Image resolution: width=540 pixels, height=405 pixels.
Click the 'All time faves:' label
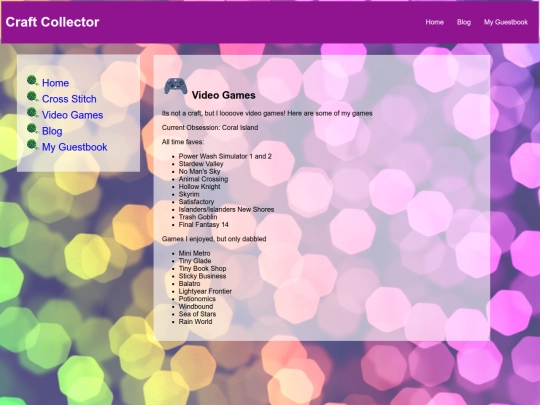[183, 142]
